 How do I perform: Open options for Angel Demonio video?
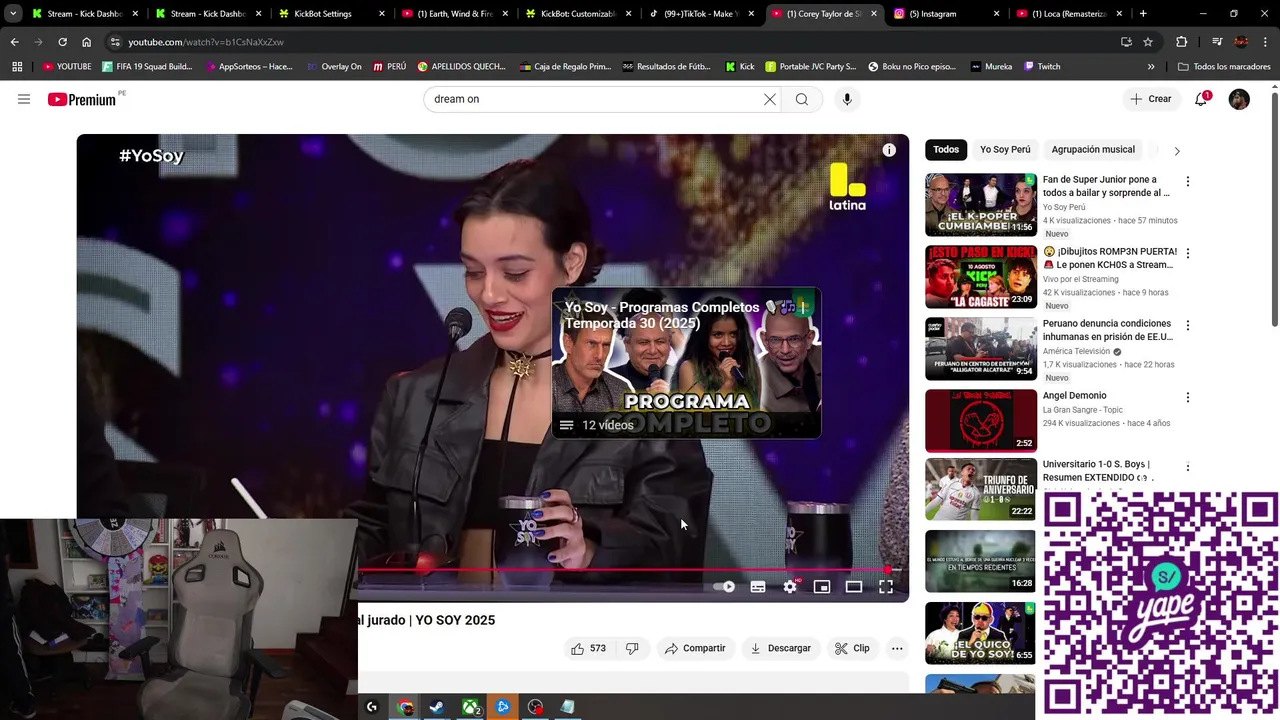pyautogui.click(x=1188, y=397)
